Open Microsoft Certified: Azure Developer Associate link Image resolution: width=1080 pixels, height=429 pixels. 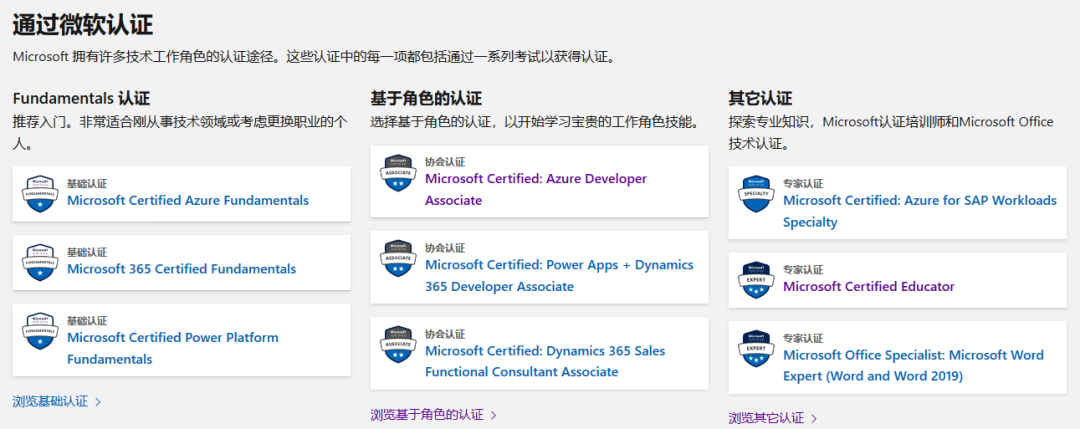point(536,189)
